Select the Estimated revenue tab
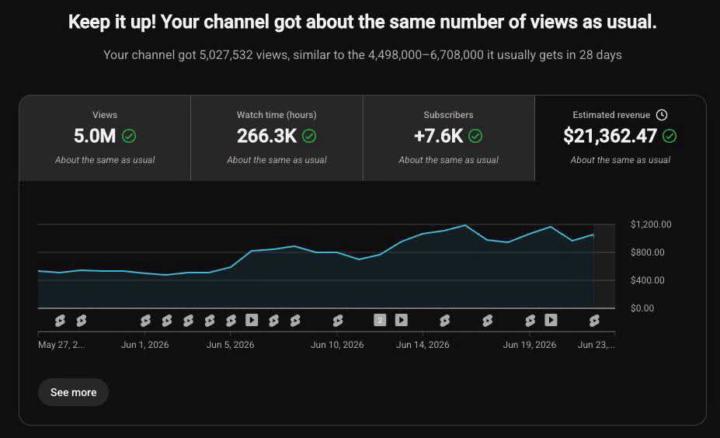 (620, 138)
